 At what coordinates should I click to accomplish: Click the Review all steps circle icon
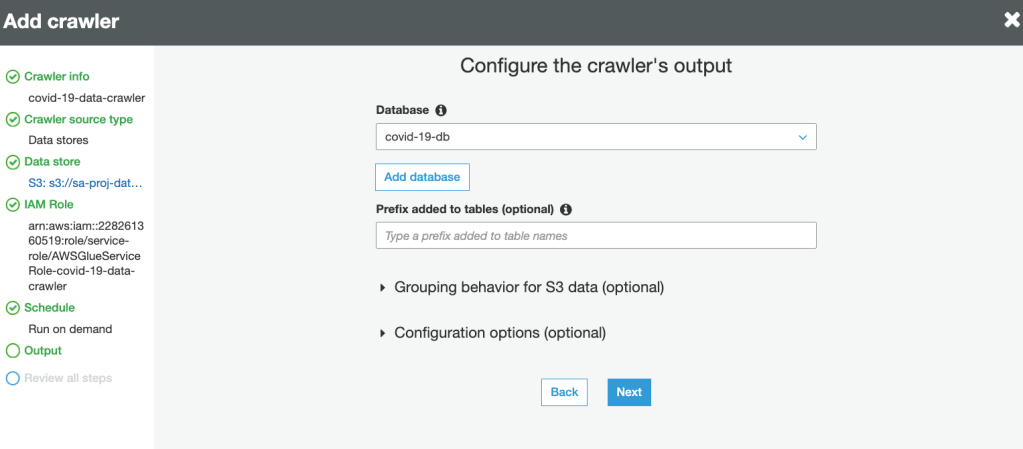pyautogui.click(x=13, y=379)
